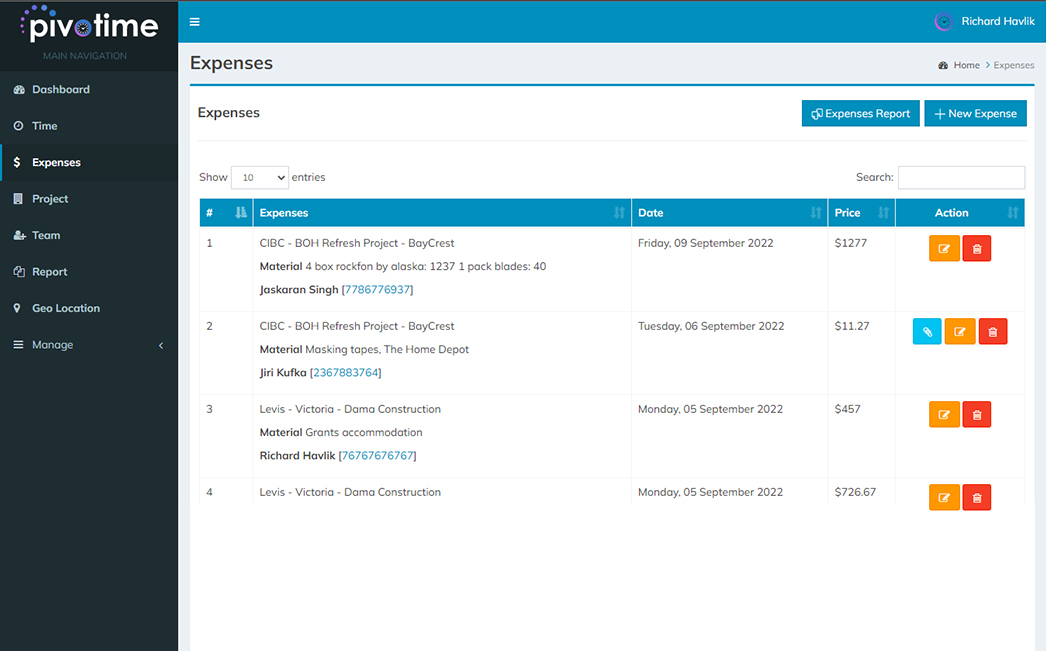Delete expense row 1 using trash icon
The image size is (1046, 651).
[x=977, y=249]
